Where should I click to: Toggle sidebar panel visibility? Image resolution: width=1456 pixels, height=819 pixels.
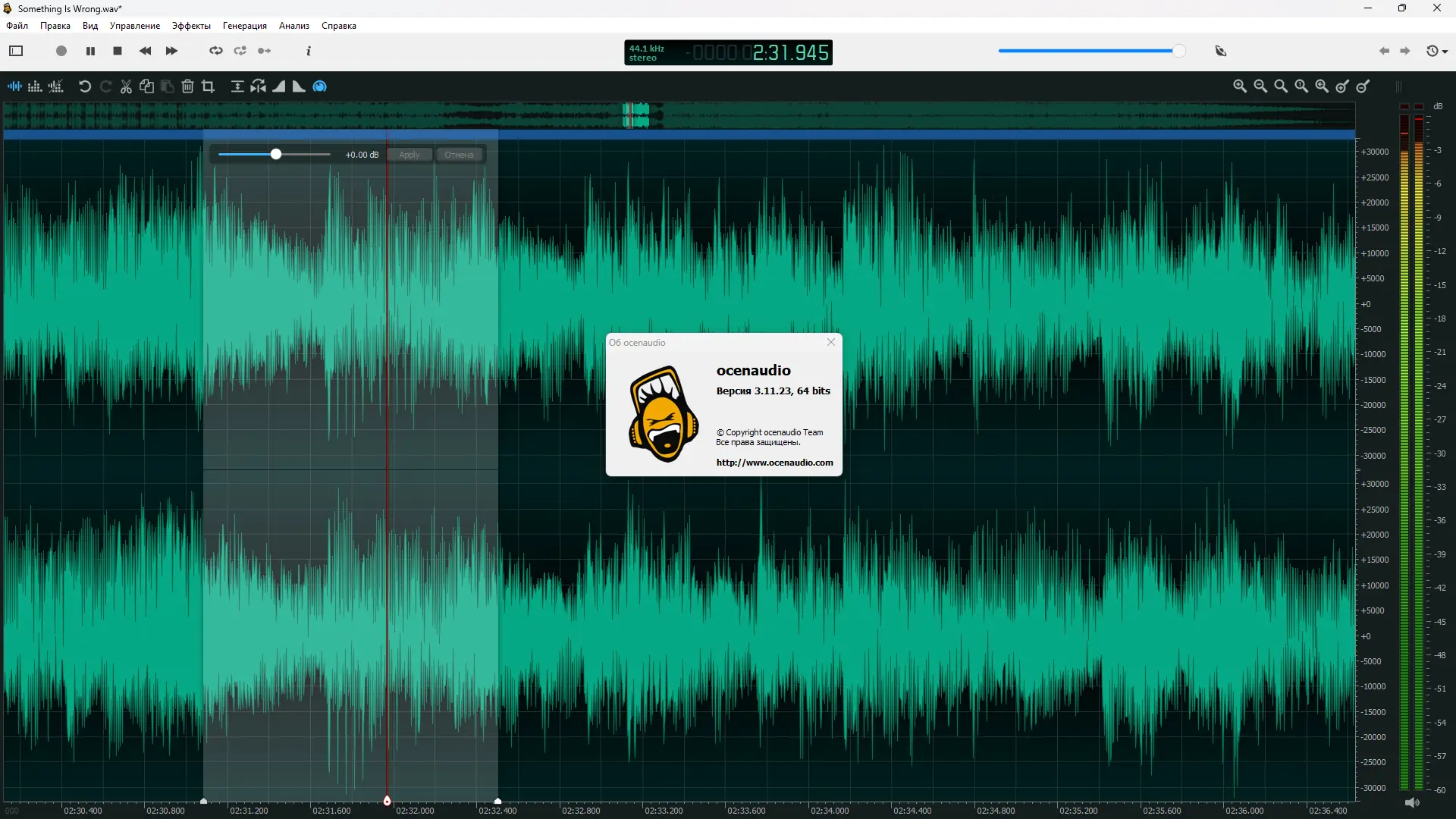tap(16, 51)
